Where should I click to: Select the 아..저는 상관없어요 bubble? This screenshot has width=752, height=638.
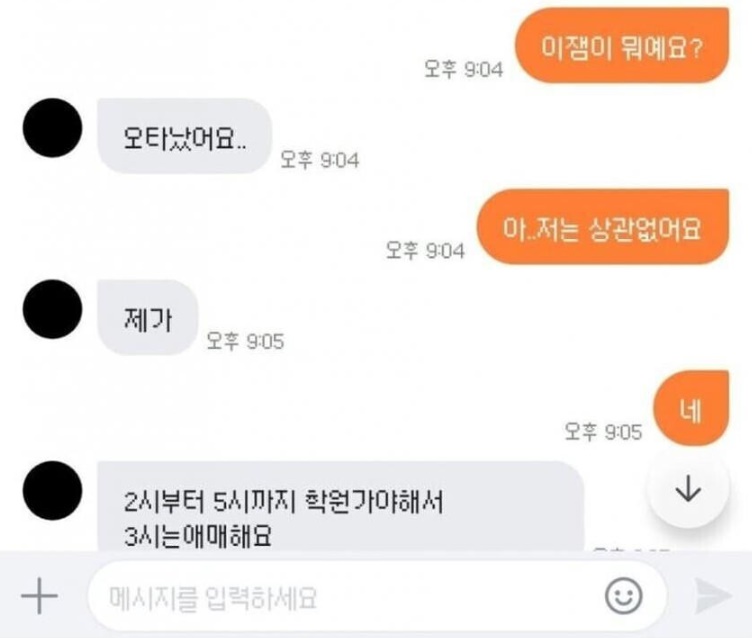pyautogui.click(x=603, y=227)
